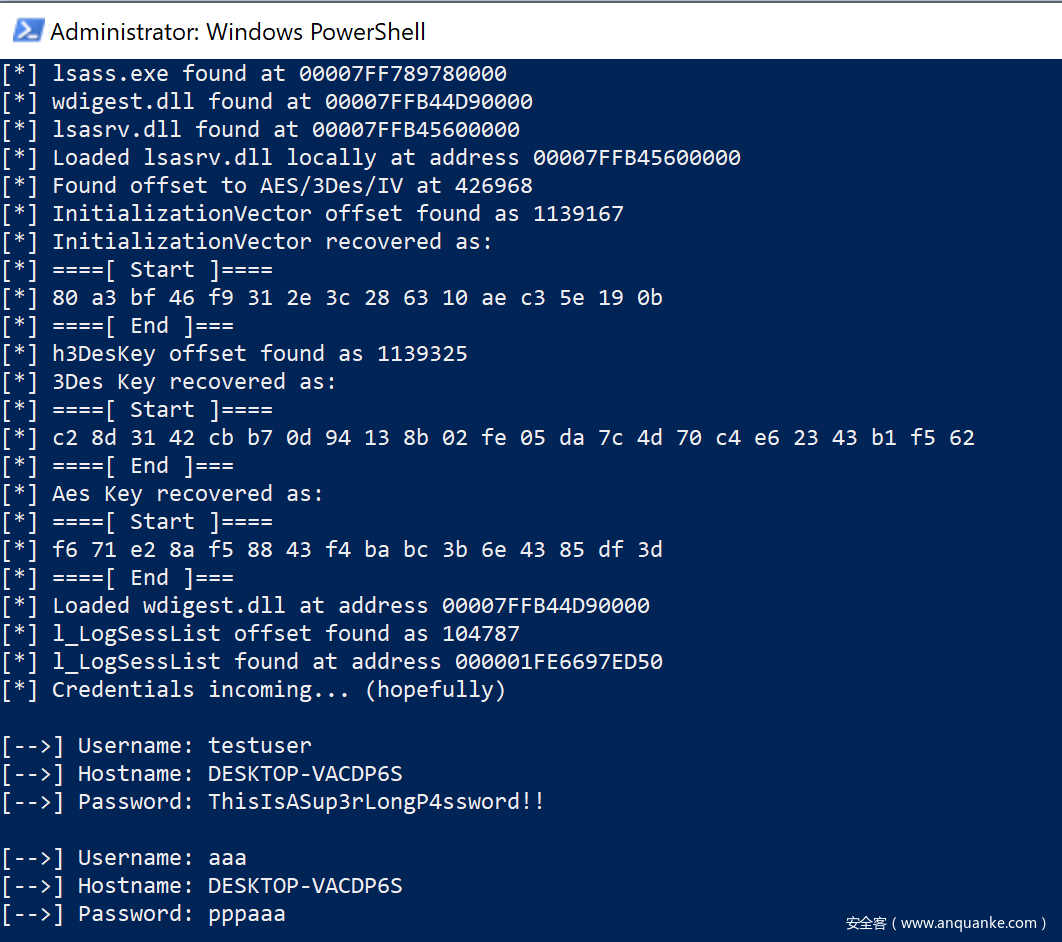
Task: Click the username text "aaa"
Action: point(227,858)
